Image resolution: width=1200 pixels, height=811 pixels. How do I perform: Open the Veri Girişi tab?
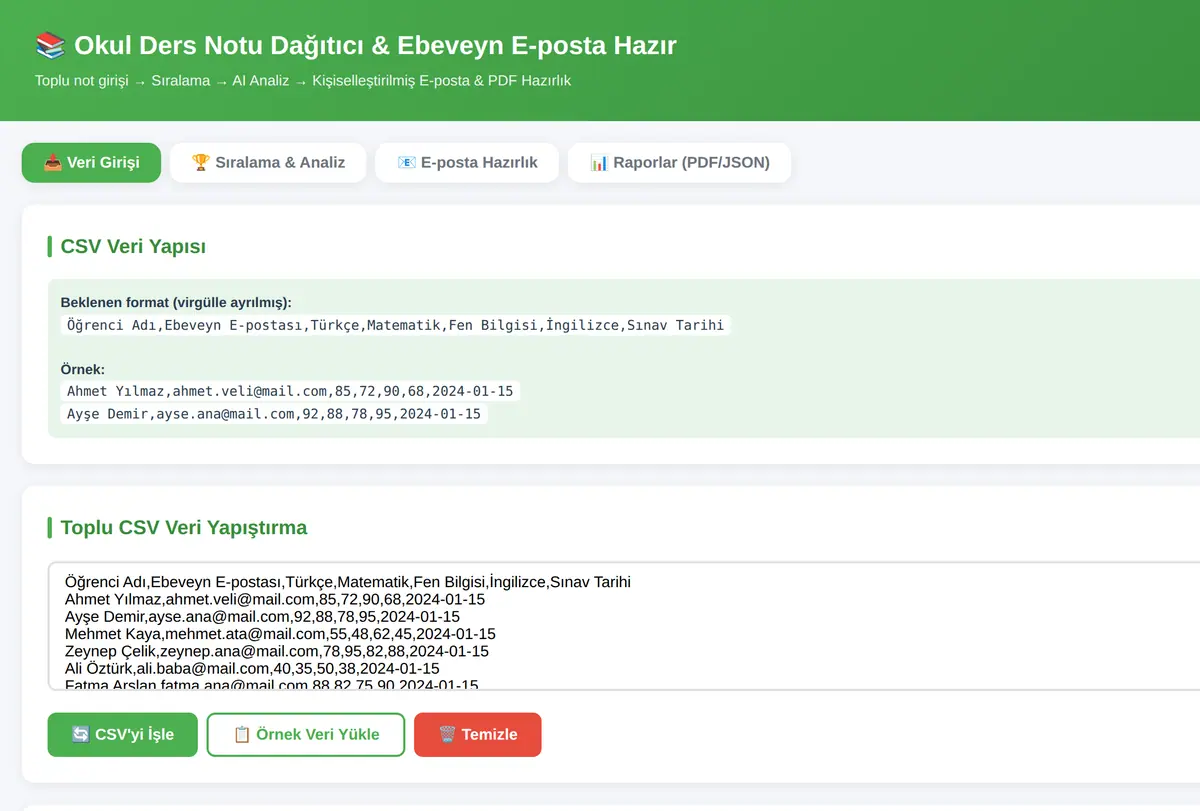tap(91, 162)
